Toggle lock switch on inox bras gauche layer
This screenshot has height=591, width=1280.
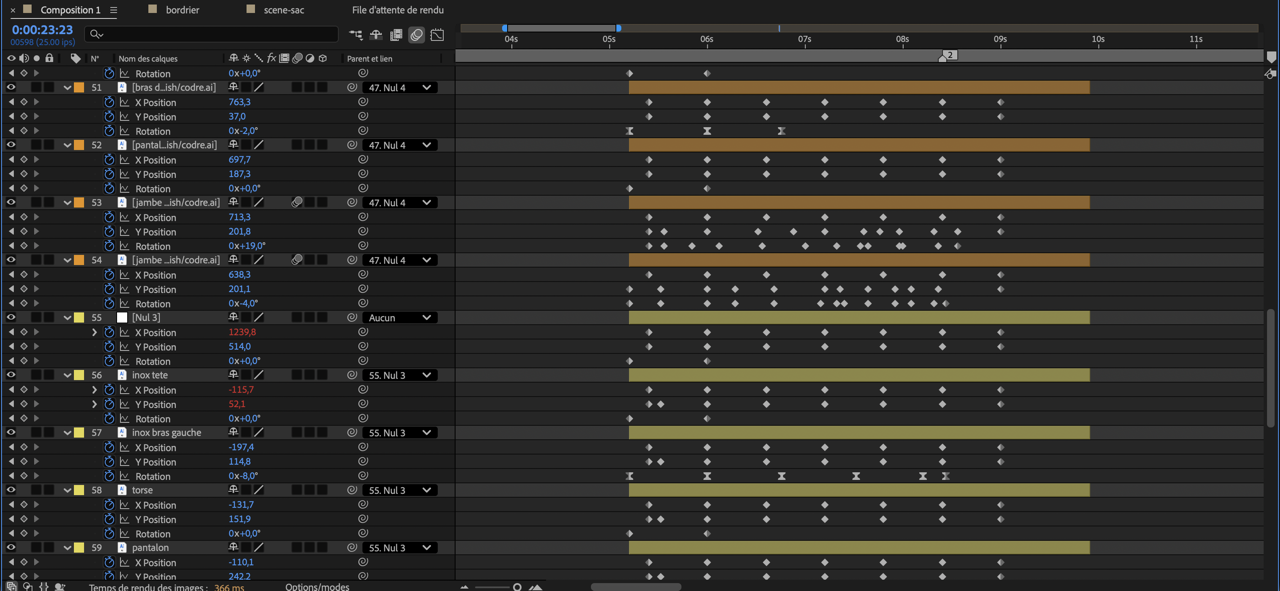[49, 433]
